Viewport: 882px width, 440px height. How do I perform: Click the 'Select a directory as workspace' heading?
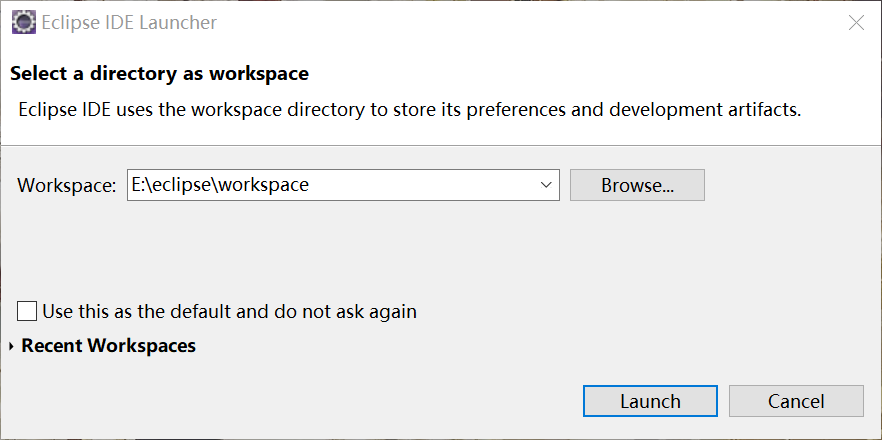coord(160,74)
